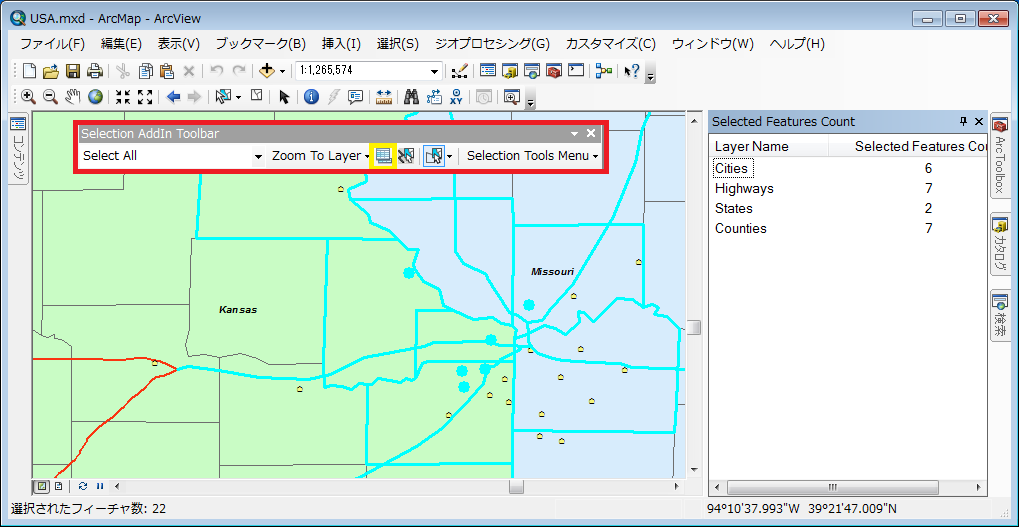1019x527 pixels.
Task: Open the map scale 1:1,265,574 dropdown
Action: (x=435, y=71)
